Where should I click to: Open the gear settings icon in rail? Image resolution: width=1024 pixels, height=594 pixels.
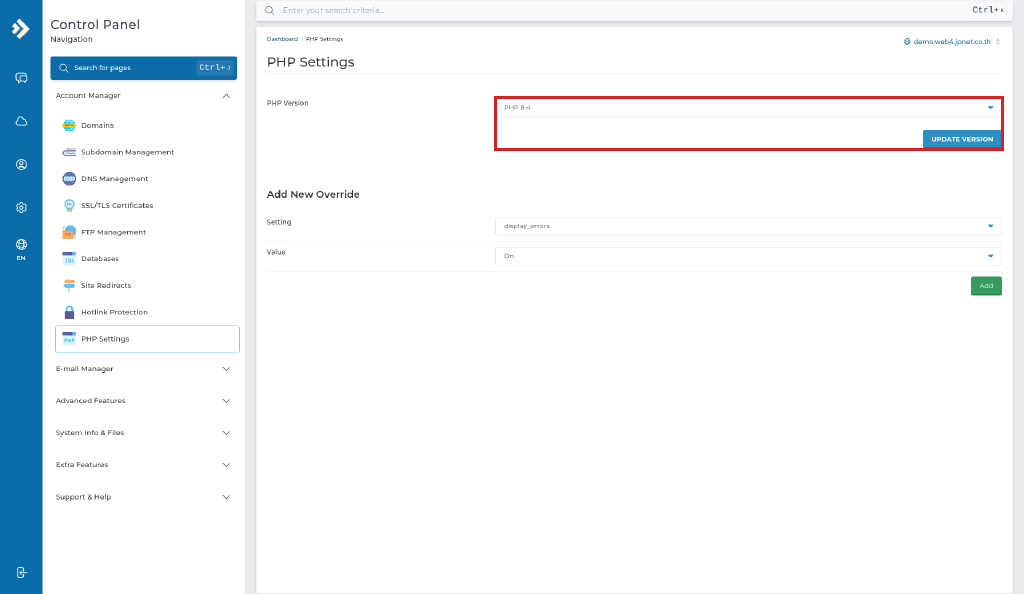point(21,208)
